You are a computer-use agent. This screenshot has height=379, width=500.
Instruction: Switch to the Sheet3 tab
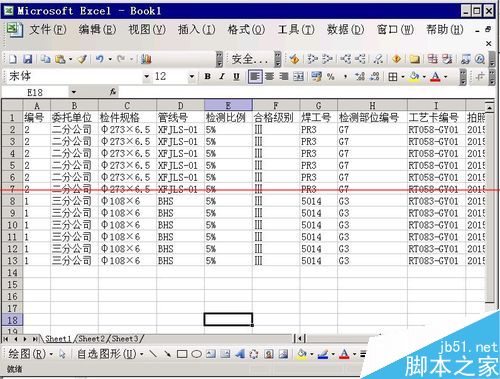point(125,339)
